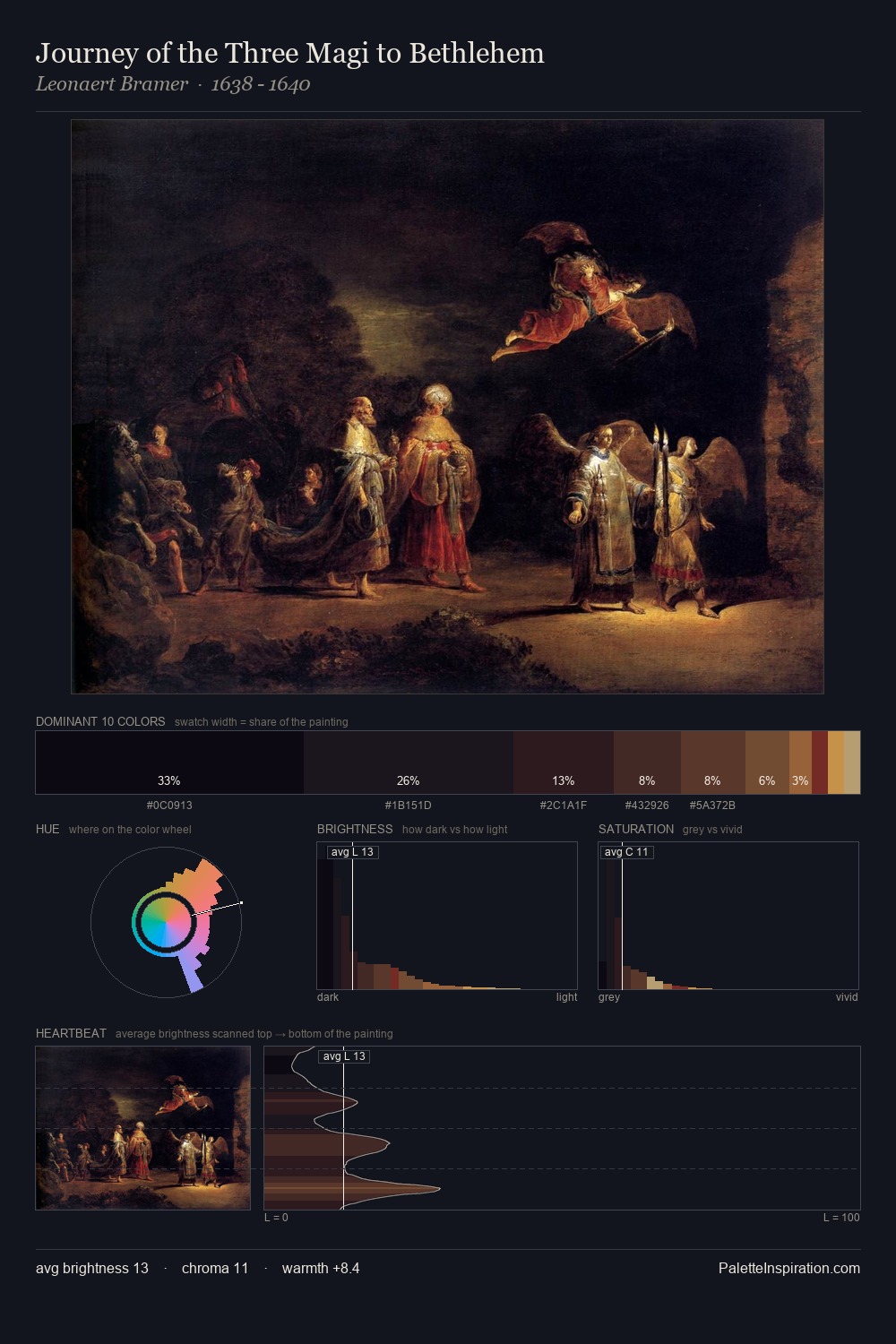Open the PaletteInspiration.com link

tap(789, 1268)
